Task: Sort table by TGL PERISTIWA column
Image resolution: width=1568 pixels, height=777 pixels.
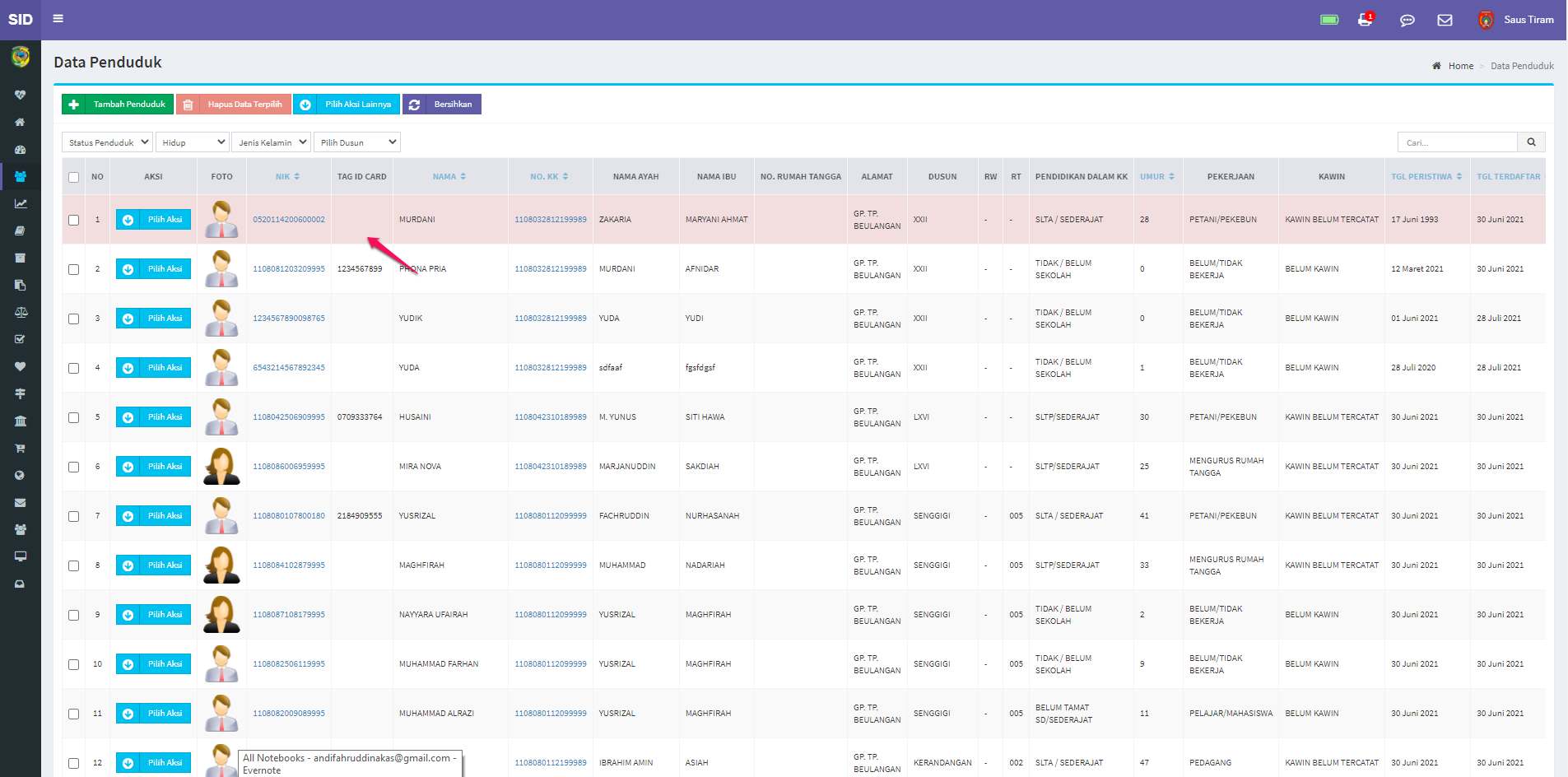Action: (x=1426, y=176)
